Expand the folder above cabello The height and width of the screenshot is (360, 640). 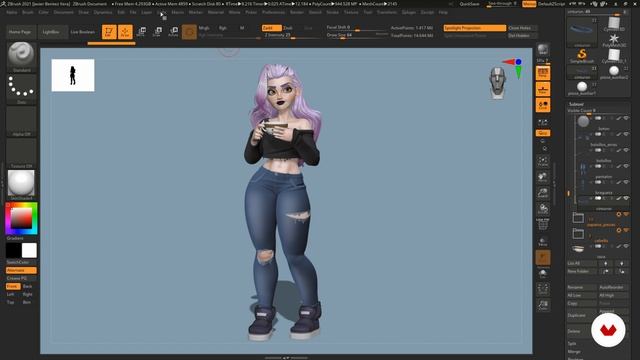578,218
